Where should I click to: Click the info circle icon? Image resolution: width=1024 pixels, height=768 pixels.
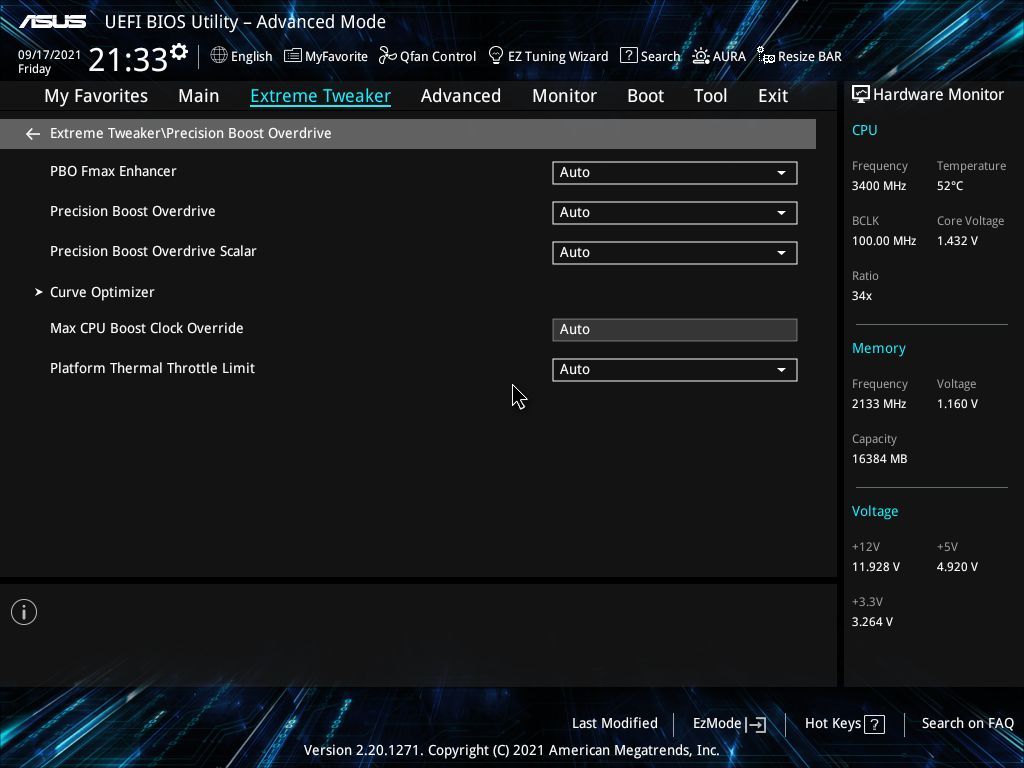point(24,613)
